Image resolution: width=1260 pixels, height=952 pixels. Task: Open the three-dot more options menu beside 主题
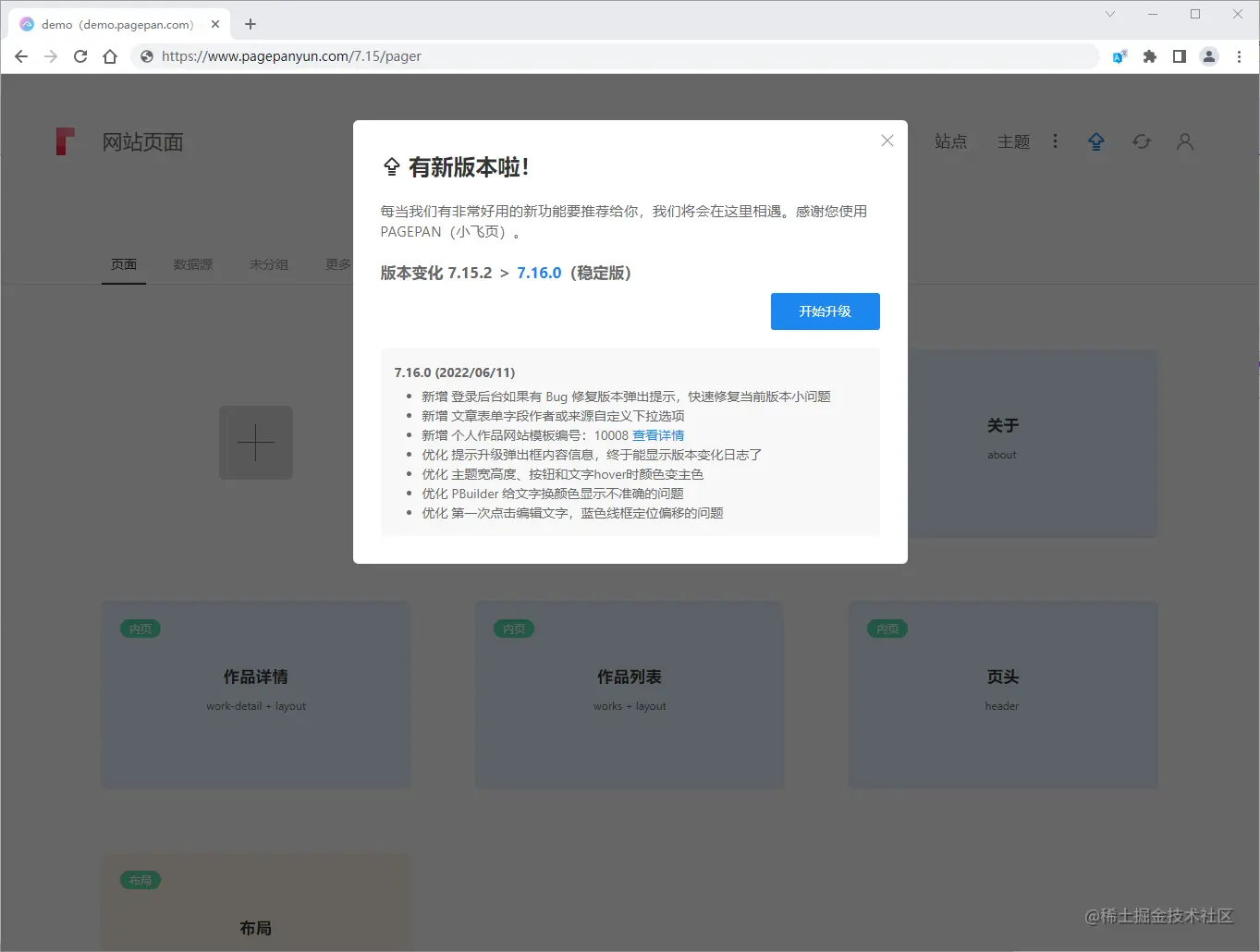click(x=1056, y=141)
